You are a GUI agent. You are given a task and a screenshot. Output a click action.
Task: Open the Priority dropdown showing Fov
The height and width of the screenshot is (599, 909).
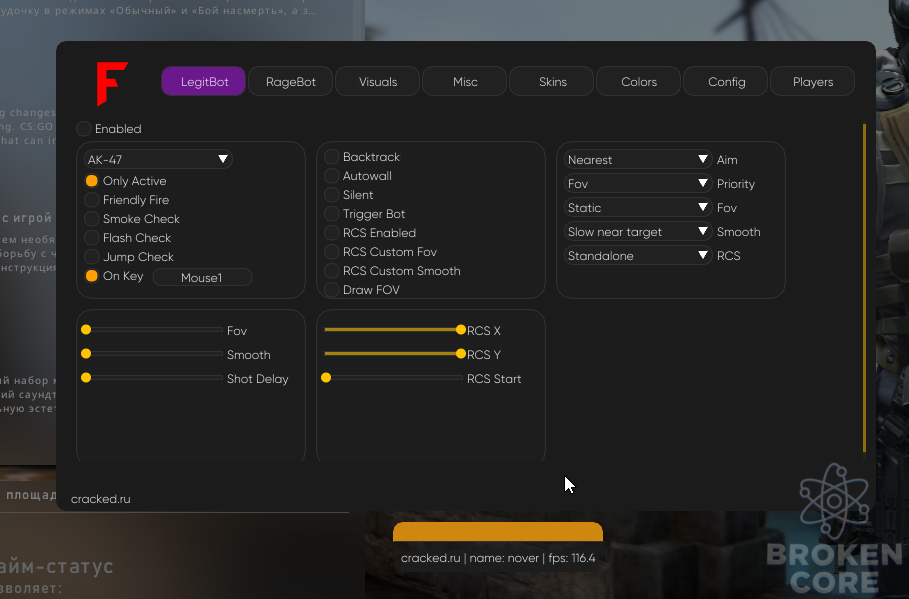[638, 184]
